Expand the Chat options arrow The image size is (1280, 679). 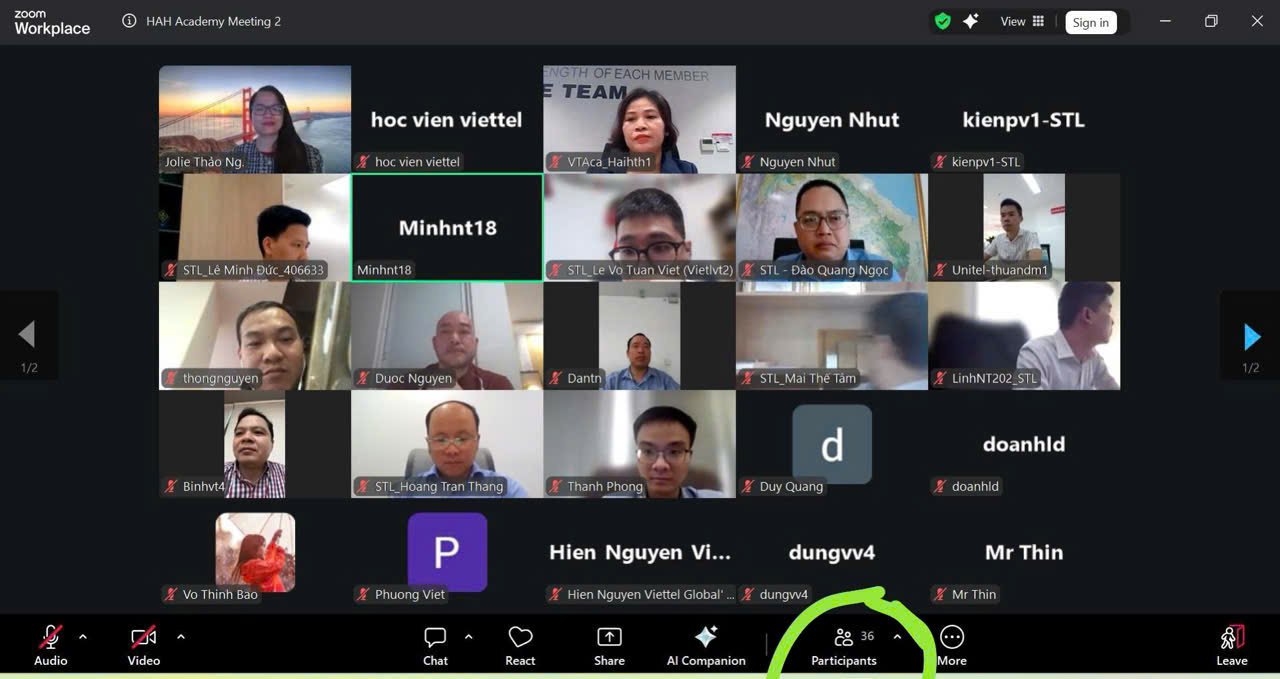pos(468,636)
